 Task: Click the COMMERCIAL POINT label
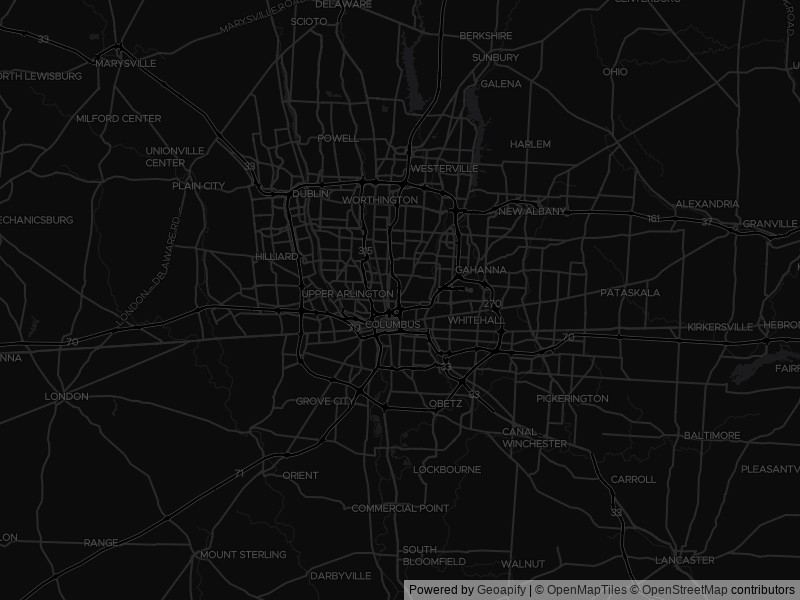pos(400,508)
